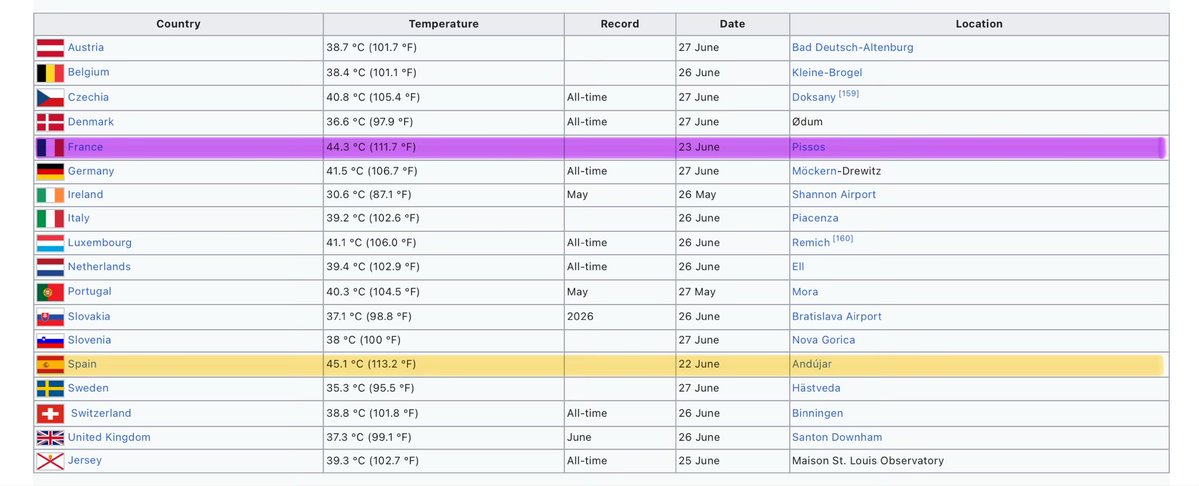Open the Austria country link
The image size is (1199, 486).
[x=86, y=47]
